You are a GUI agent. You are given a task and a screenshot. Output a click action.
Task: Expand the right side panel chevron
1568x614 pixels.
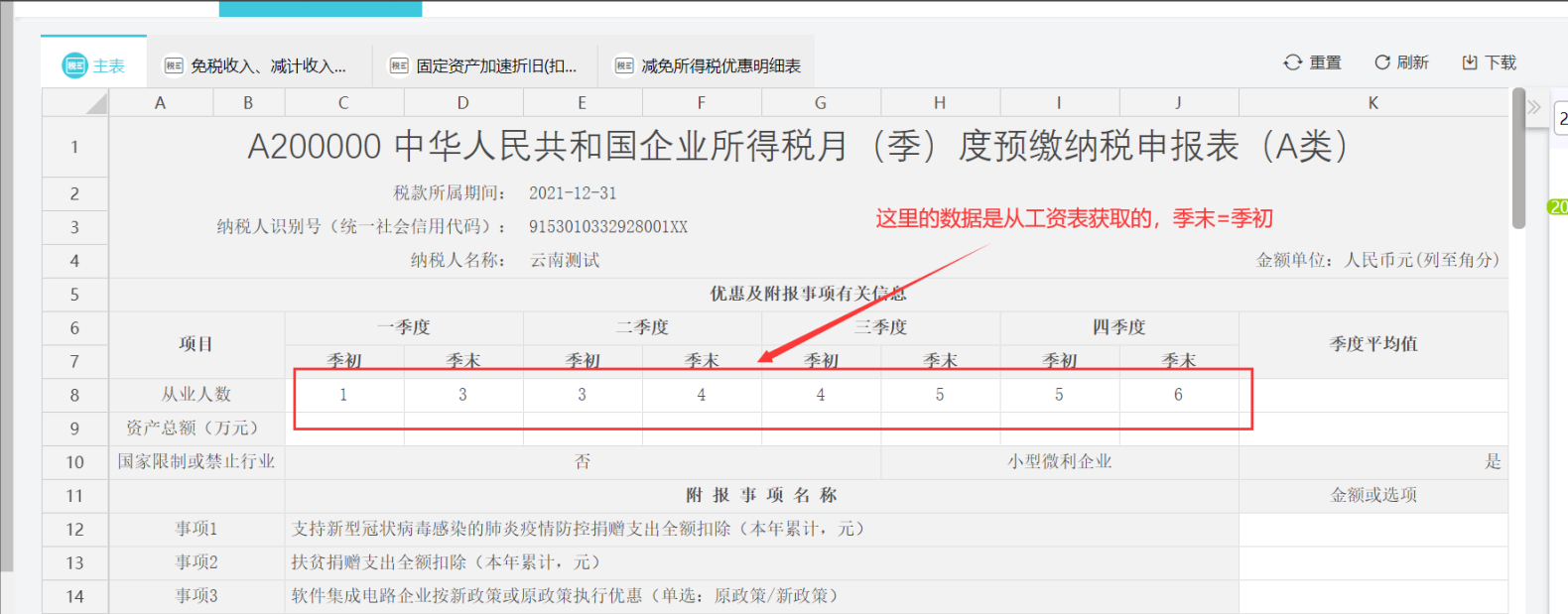point(1534,107)
